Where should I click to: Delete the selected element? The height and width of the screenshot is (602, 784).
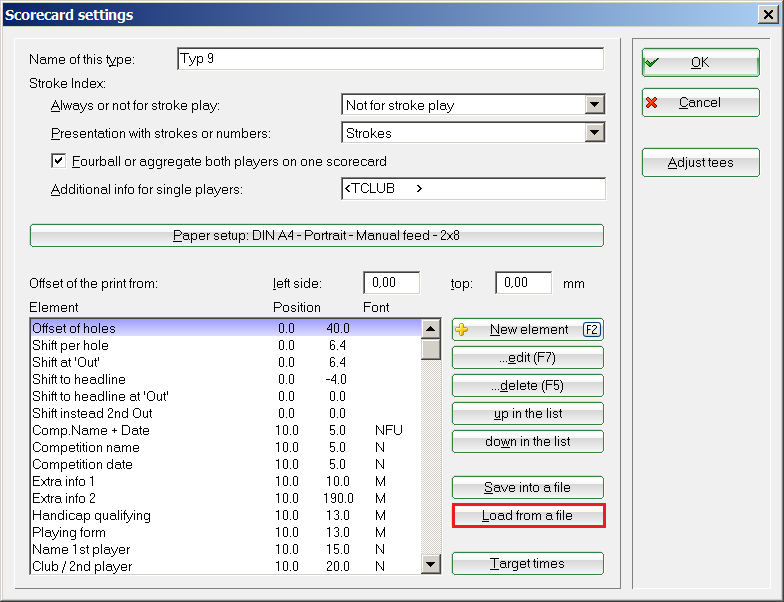[x=527, y=386]
